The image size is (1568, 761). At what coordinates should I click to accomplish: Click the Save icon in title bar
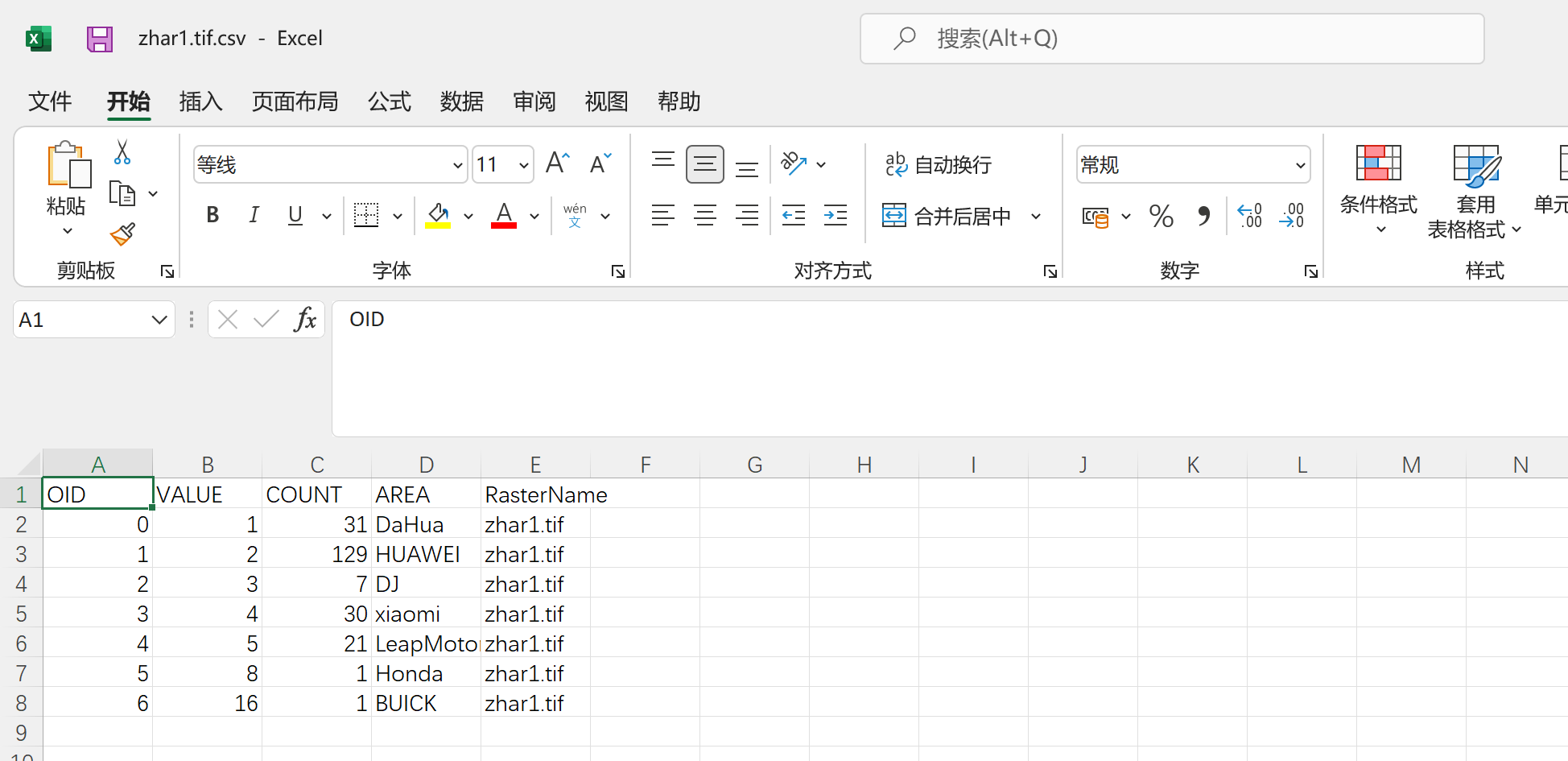pos(100,39)
